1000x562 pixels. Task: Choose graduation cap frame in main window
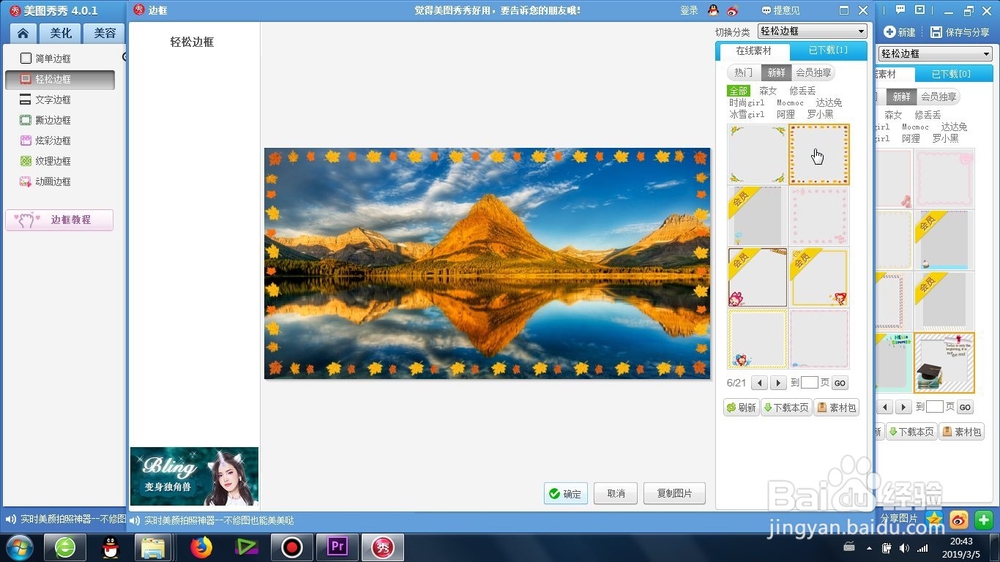coord(944,363)
